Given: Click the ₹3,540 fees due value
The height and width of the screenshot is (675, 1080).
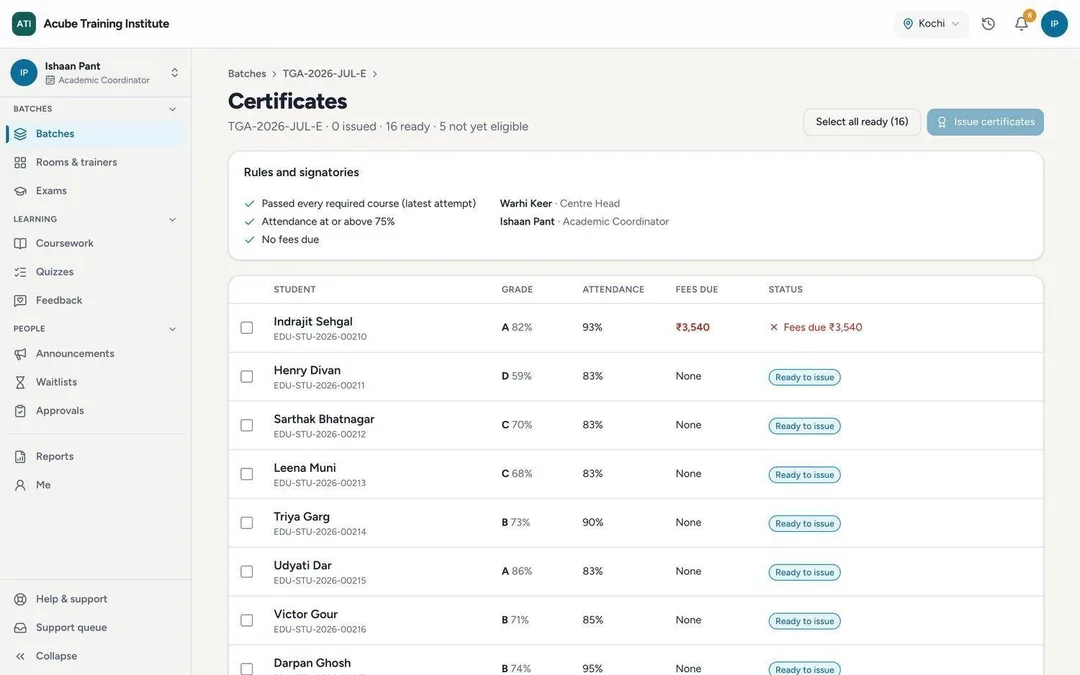Looking at the screenshot, I should click(x=692, y=327).
